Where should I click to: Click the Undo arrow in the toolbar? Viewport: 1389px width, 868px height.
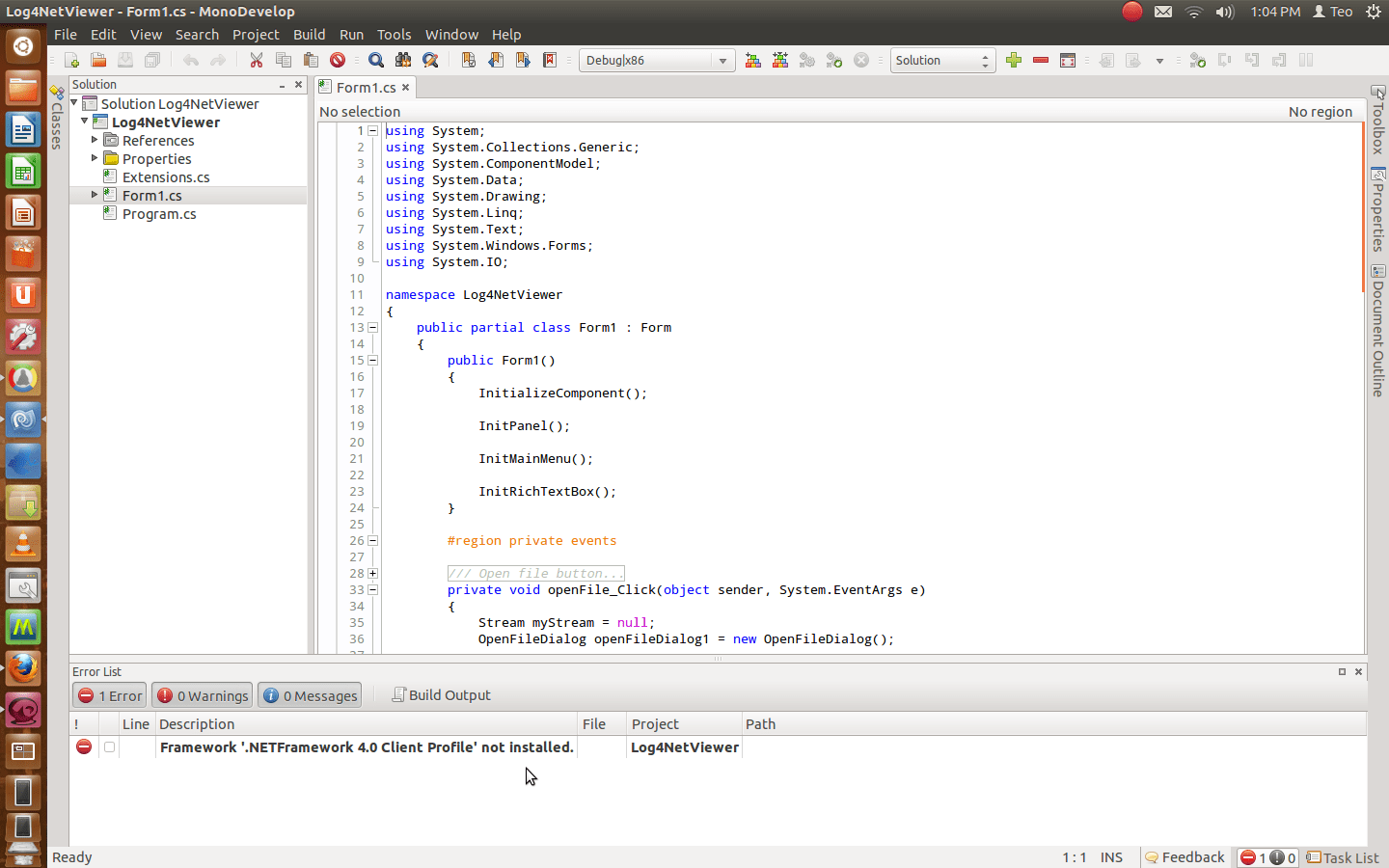pos(191,60)
